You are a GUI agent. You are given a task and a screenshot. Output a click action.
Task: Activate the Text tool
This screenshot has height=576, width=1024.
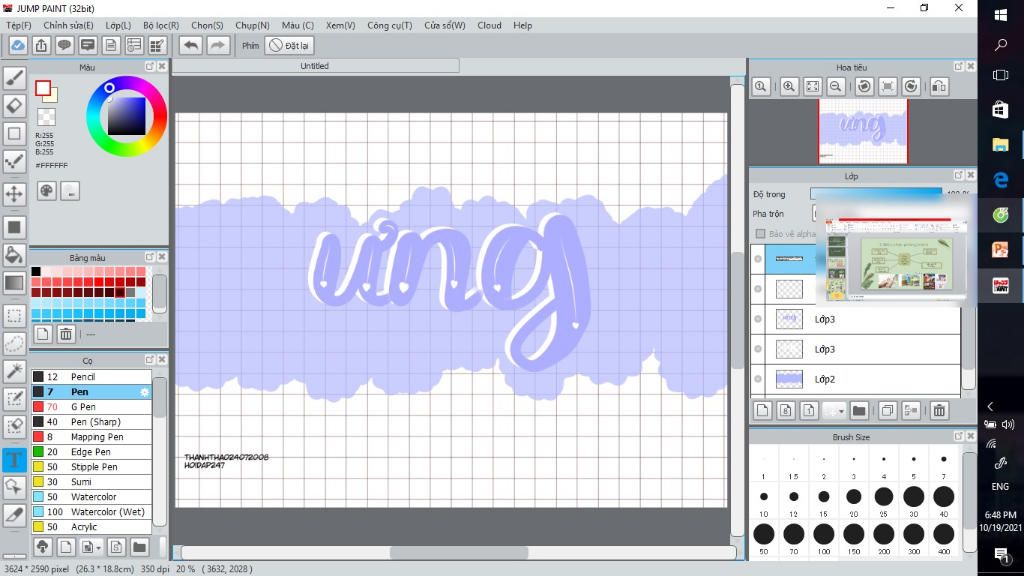(x=14, y=459)
